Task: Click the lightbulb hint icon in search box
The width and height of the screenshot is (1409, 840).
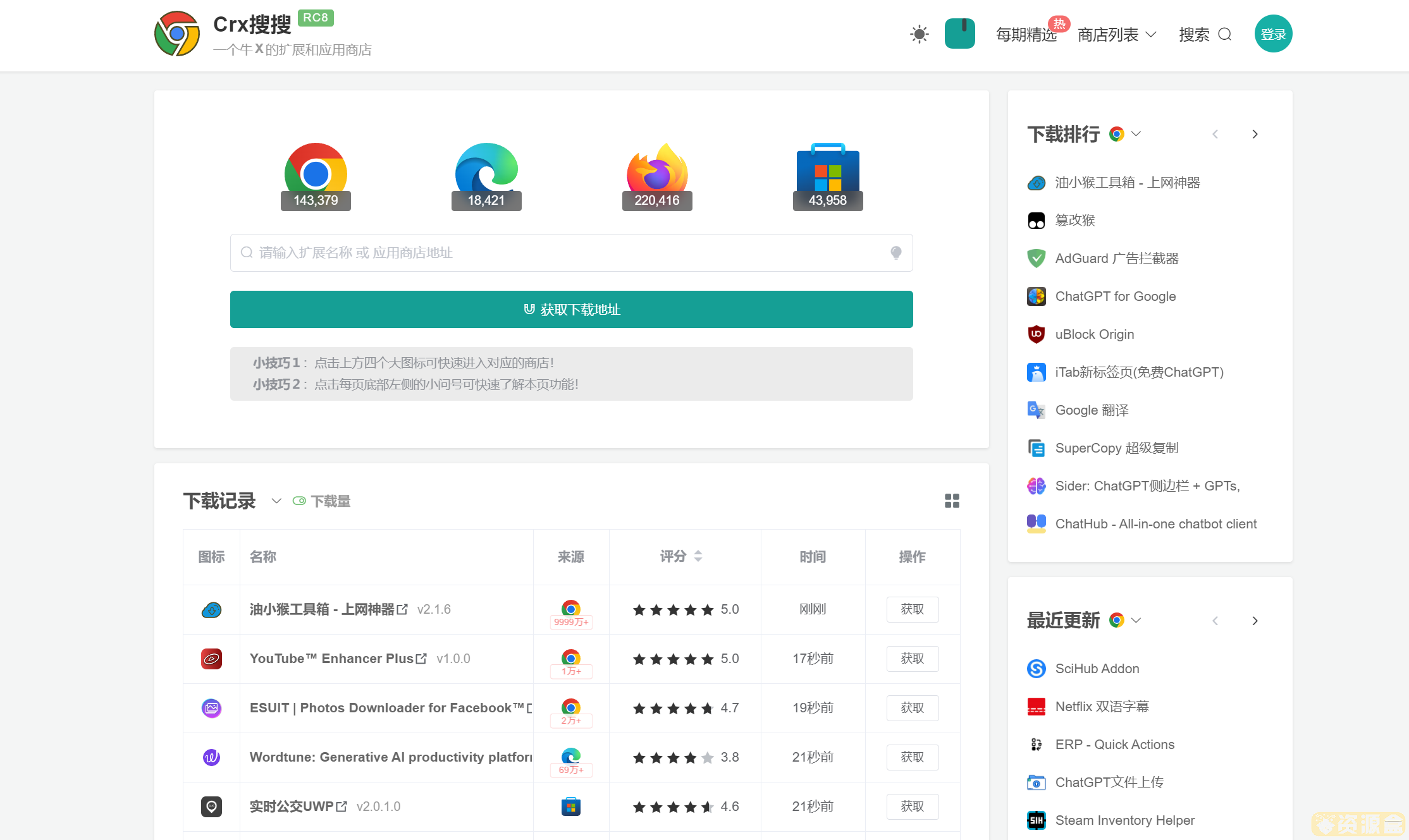Action: pos(896,253)
